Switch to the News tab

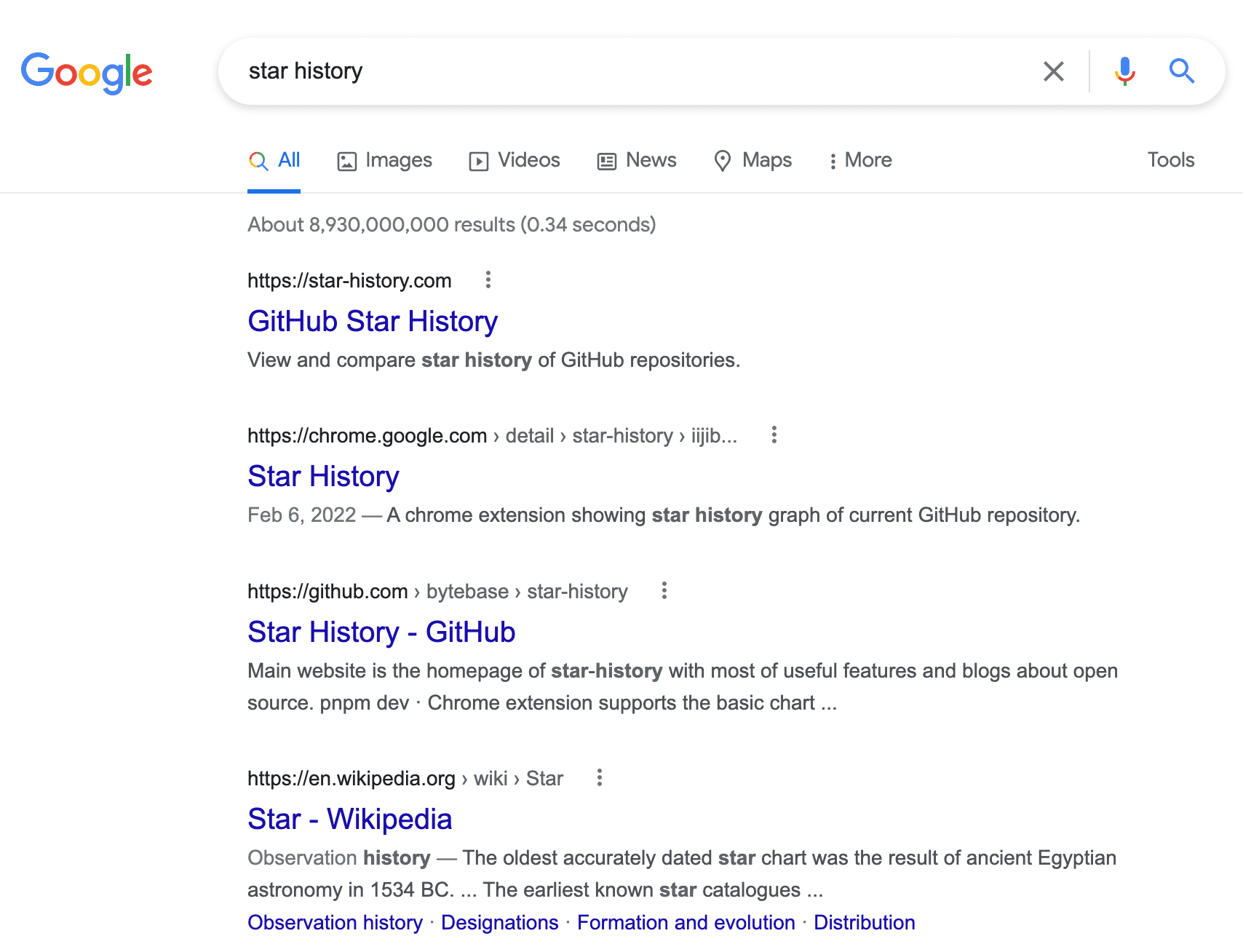pos(637,160)
